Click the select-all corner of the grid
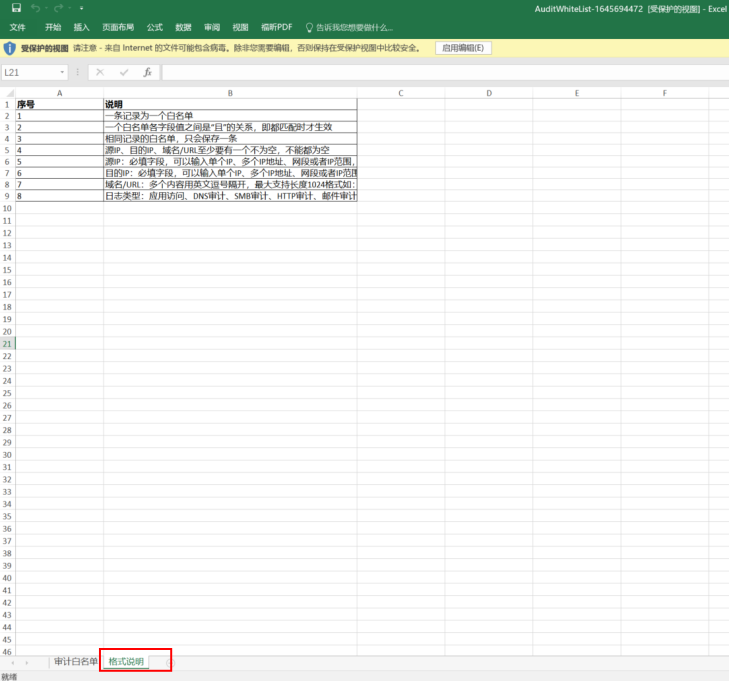The width and height of the screenshot is (729, 681). (x=7, y=93)
